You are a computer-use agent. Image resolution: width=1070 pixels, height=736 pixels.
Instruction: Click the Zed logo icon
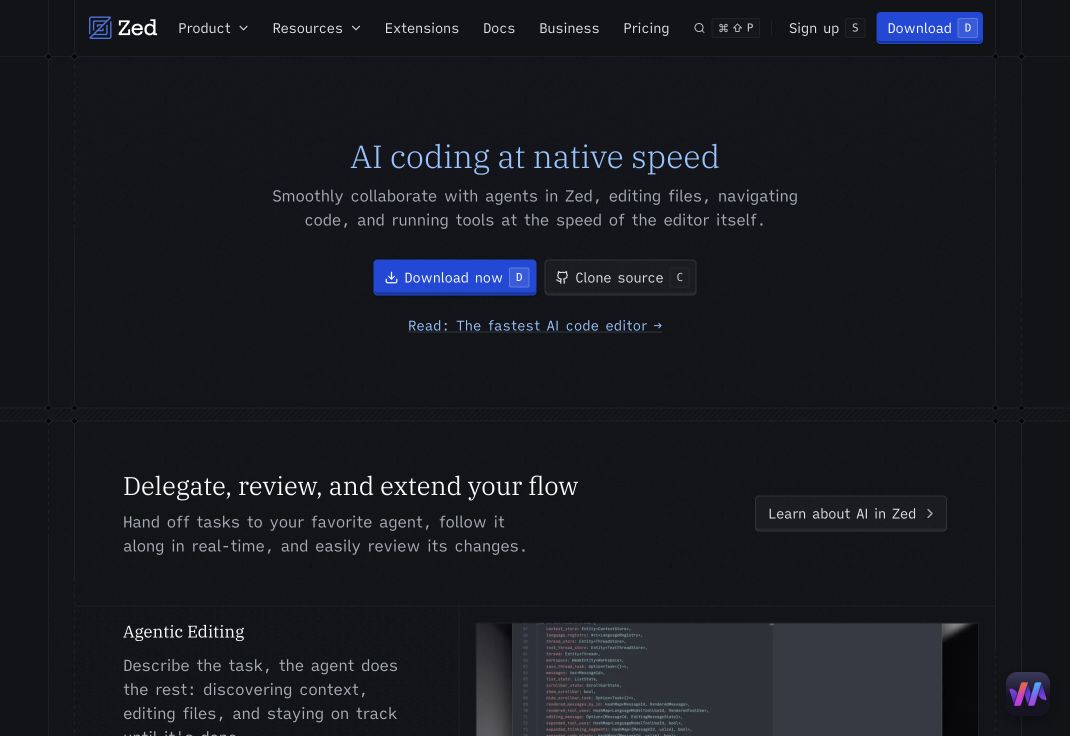[100, 28]
